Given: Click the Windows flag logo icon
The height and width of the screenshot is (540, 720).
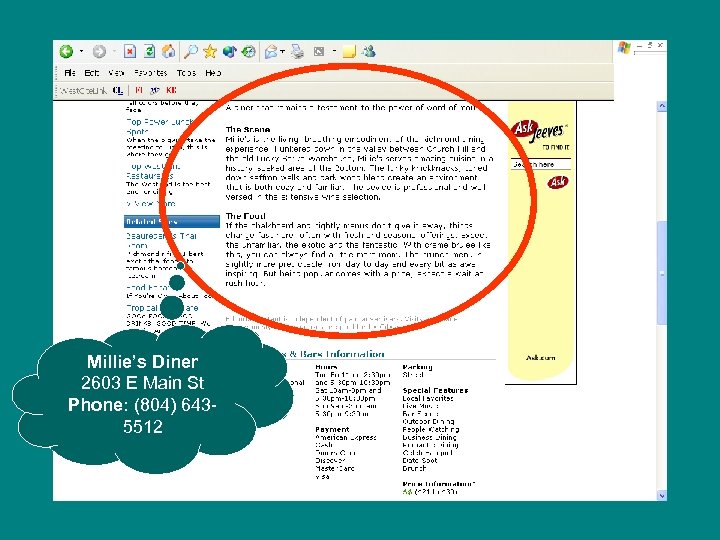Looking at the screenshot, I should tap(624, 47).
